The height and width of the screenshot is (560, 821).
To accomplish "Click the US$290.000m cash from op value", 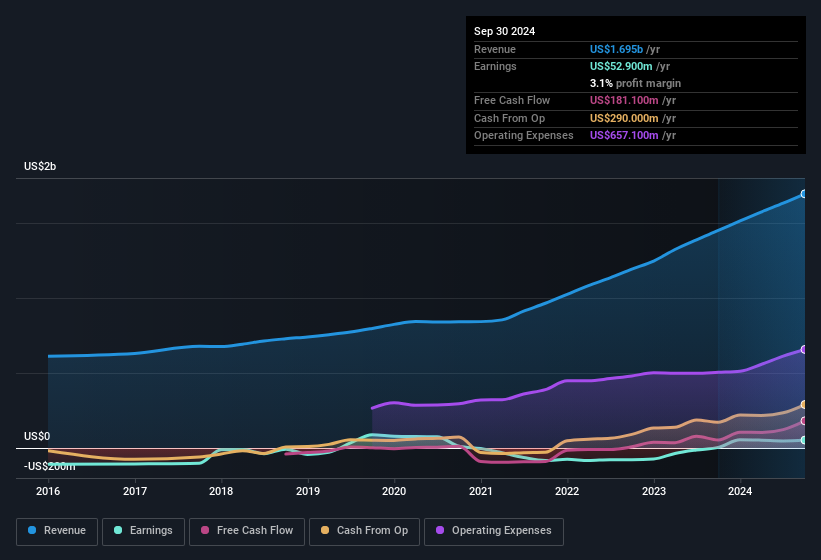I will [624, 118].
